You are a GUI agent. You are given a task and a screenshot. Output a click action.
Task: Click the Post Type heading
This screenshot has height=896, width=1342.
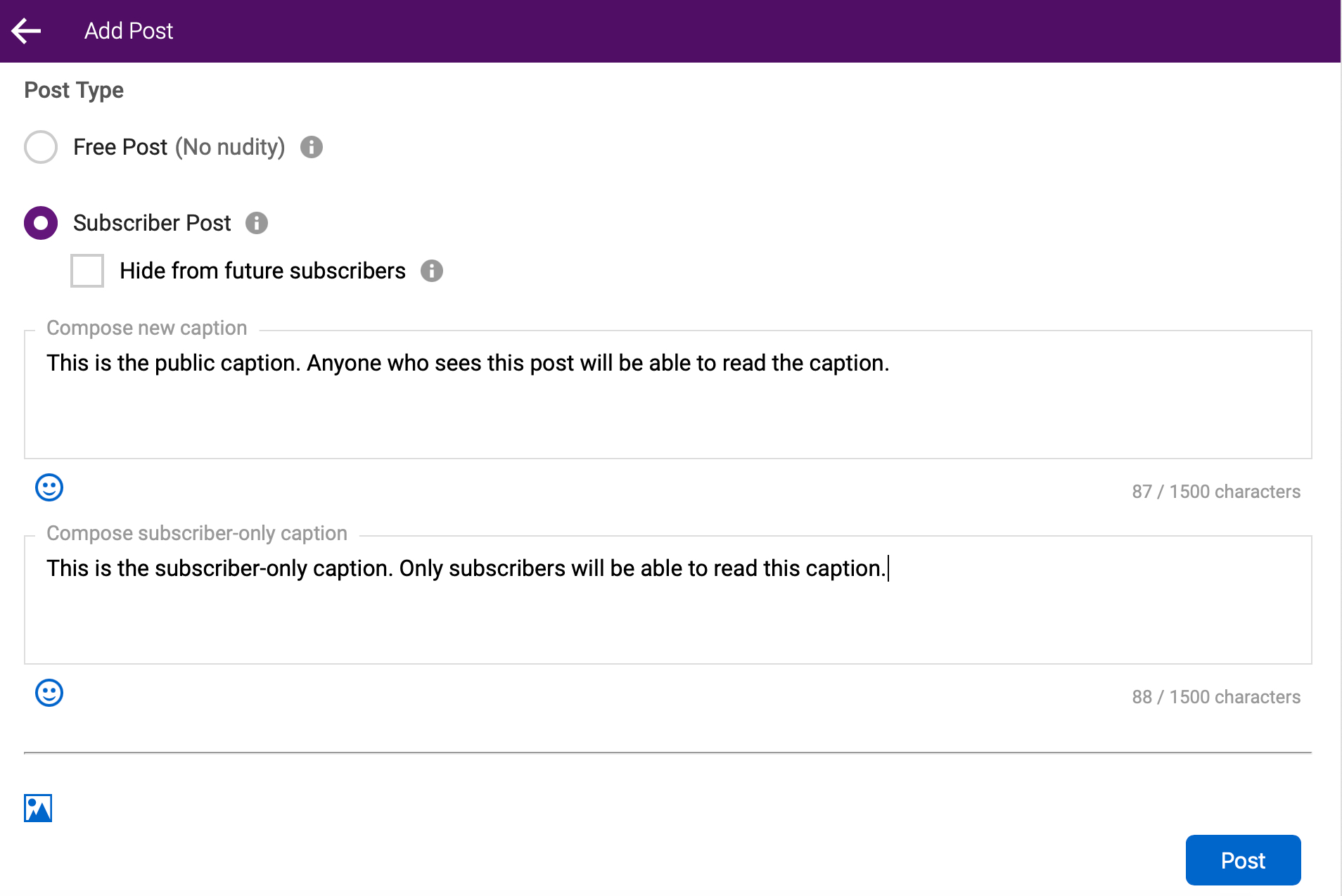(74, 91)
